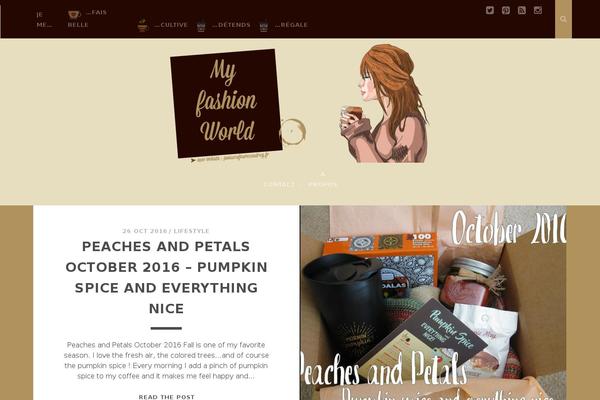
Task: Click the coffee cup icon beside Fais Belle
Action: point(74,15)
